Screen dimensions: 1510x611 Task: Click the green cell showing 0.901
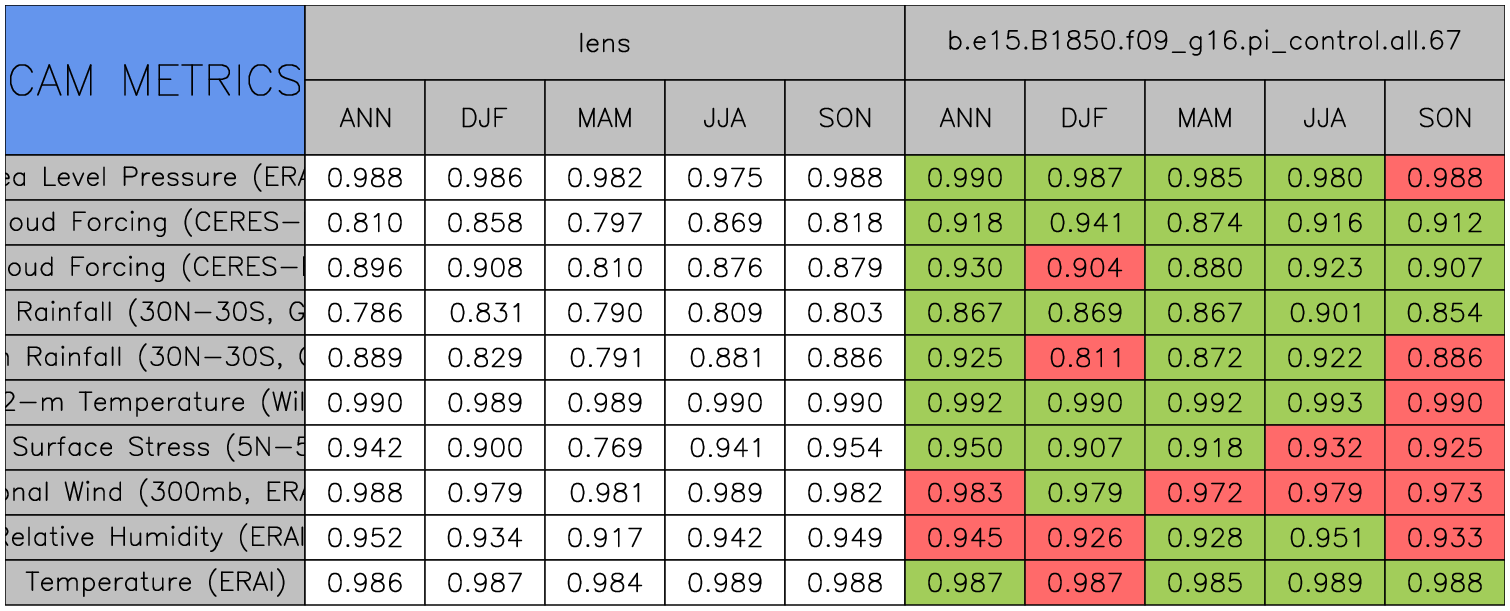1324,313
